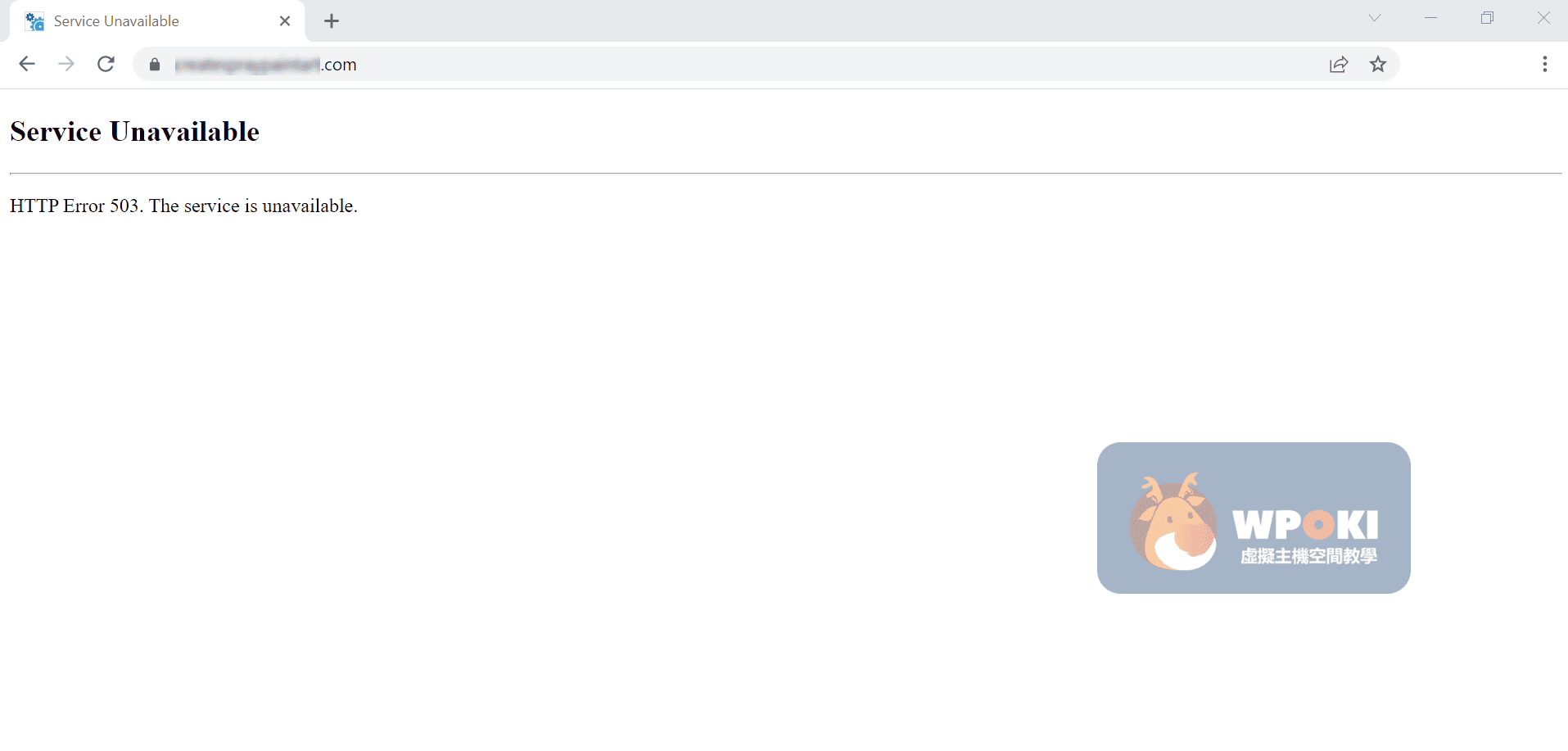Screen dimensions: 1568x751
Task: View site info via padlock icon
Action: (155, 64)
